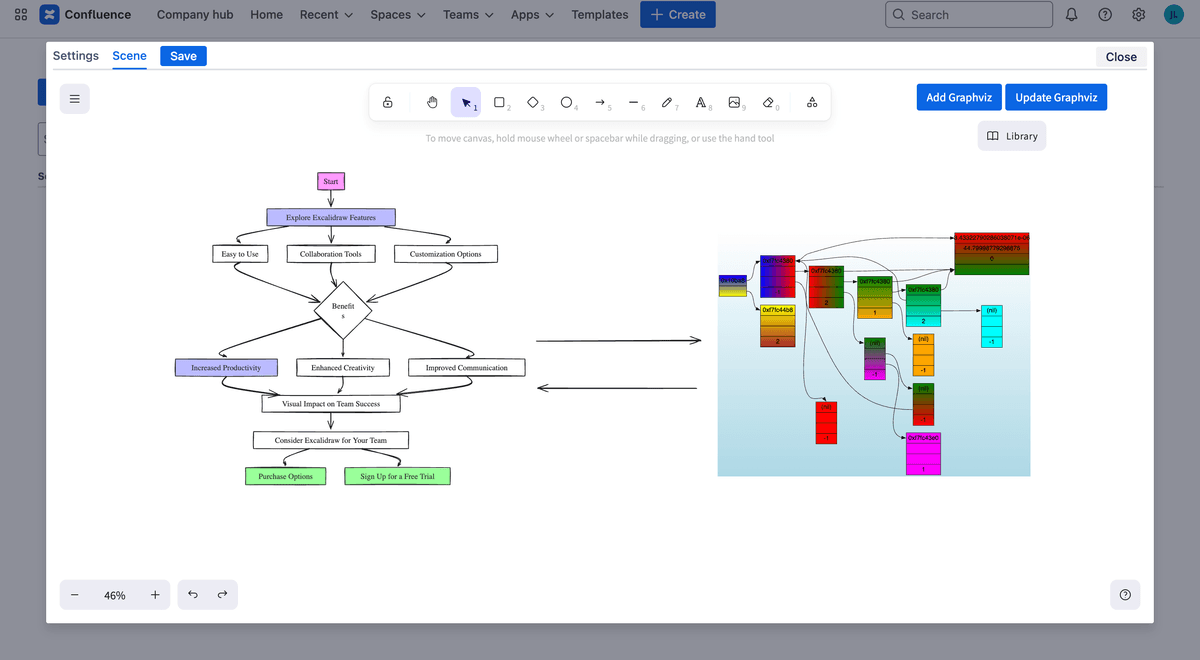The image size is (1200, 660).
Task: Expand the Apps dropdown
Action: (532, 15)
